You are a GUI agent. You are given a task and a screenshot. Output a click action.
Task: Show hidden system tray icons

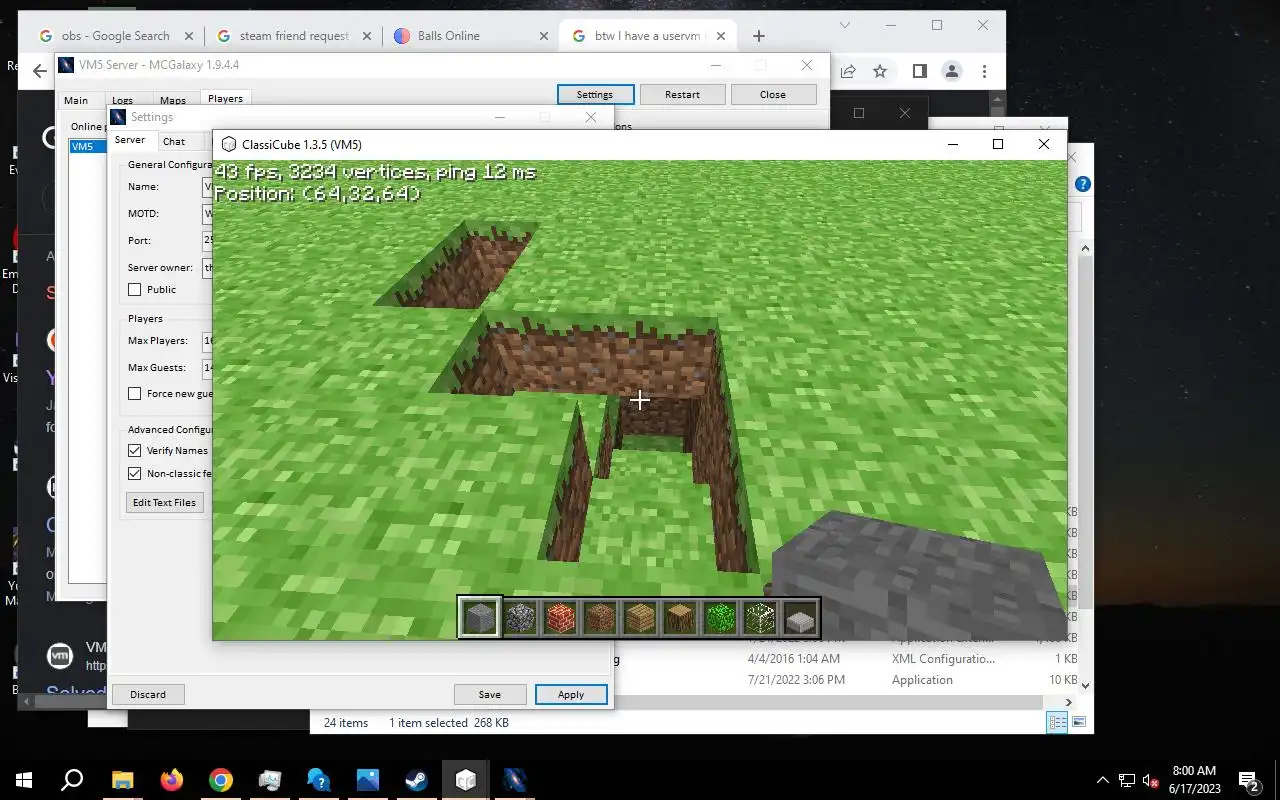point(1103,780)
